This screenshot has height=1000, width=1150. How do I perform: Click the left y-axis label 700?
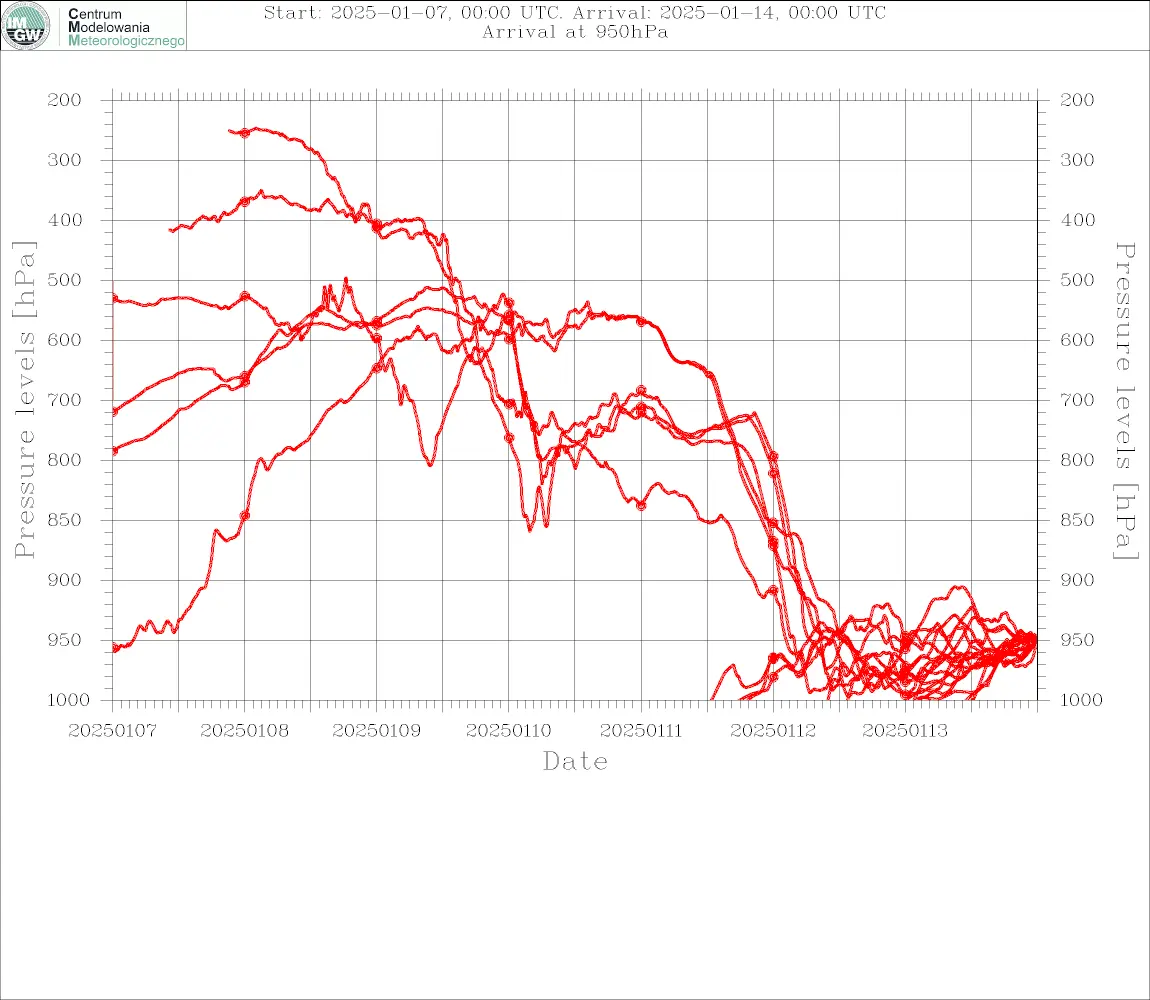[x=65, y=401]
